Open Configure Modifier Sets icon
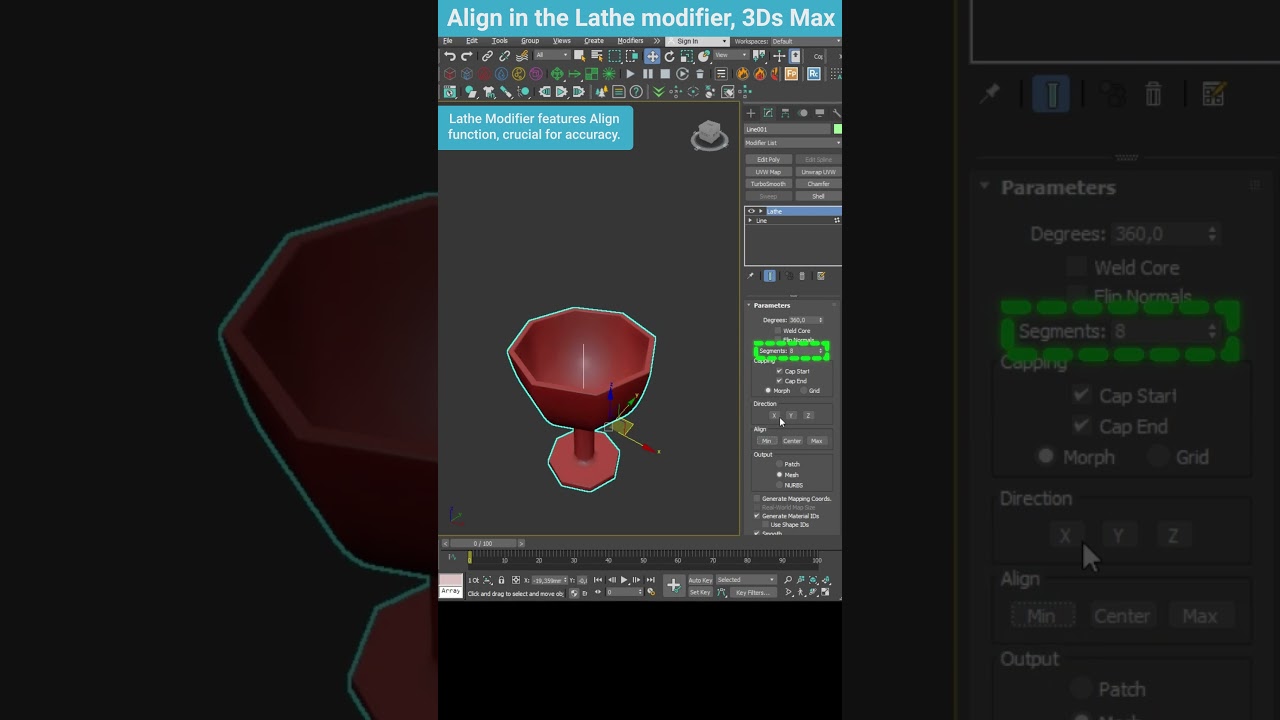Screen dimensions: 1280x720 (821, 276)
